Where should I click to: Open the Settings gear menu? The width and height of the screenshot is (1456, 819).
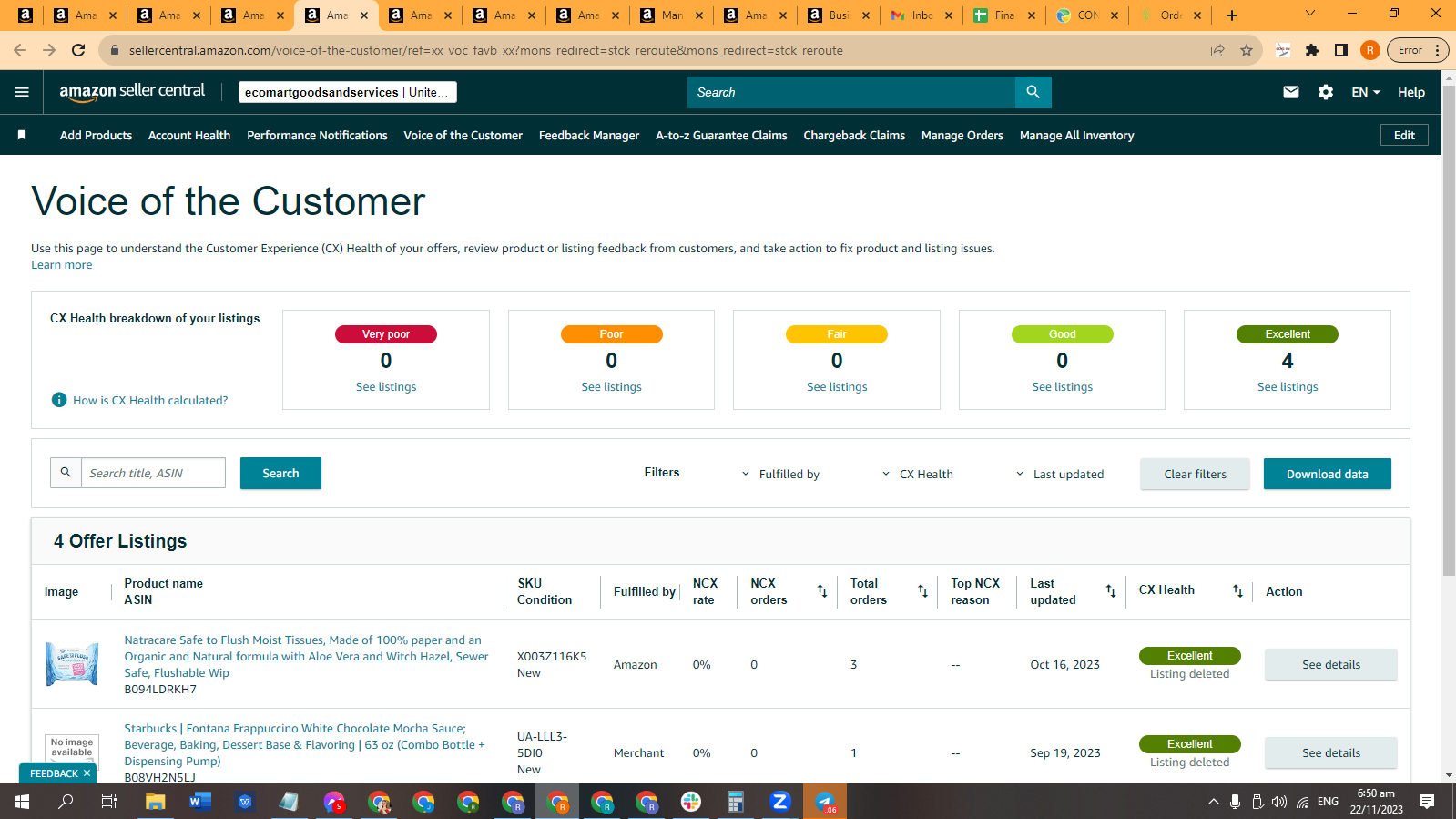(x=1326, y=92)
